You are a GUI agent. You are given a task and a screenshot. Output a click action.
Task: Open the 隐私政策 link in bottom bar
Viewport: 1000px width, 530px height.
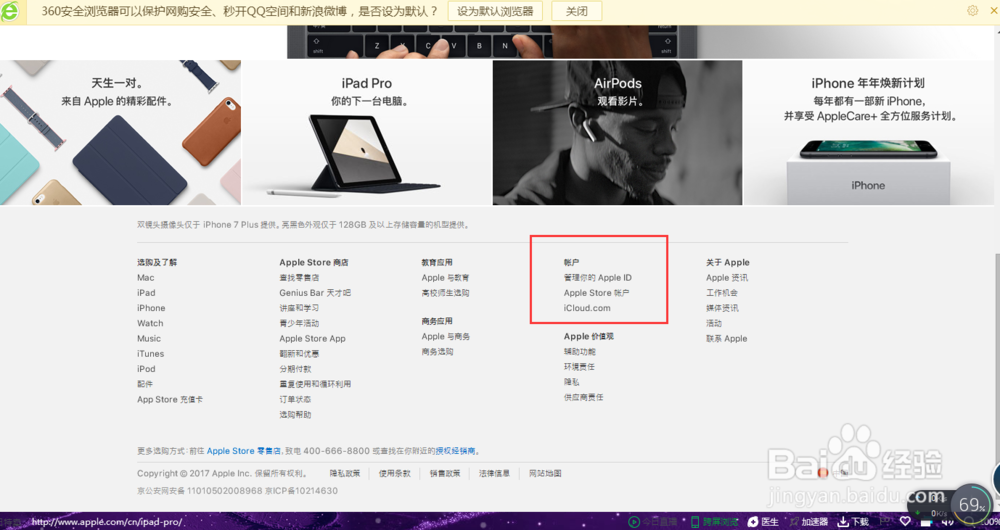click(345, 473)
